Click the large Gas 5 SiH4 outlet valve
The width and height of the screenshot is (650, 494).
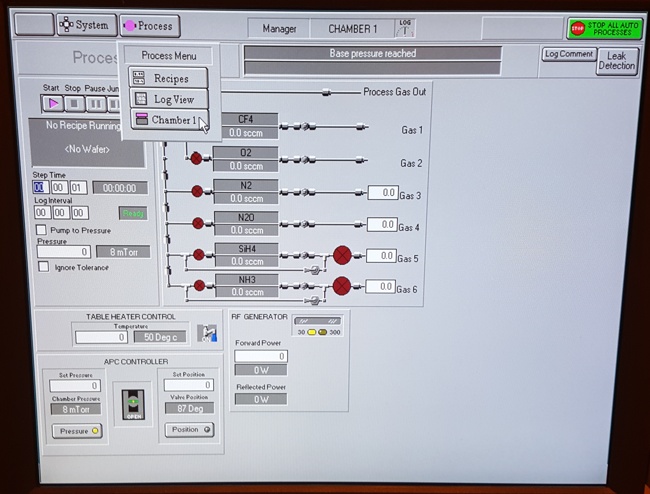coord(343,255)
